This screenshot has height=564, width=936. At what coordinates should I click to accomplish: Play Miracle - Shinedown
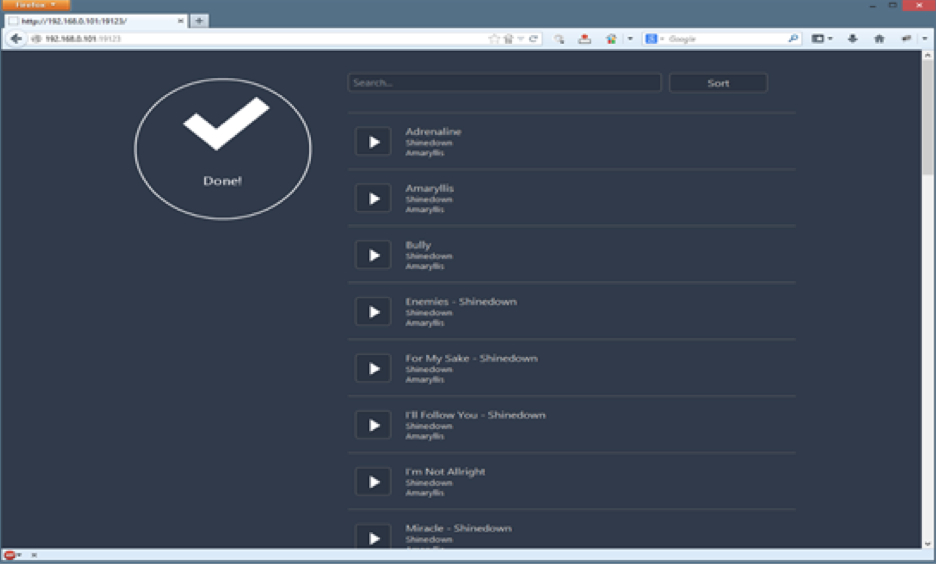pyautogui.click(x=373, y=537)
